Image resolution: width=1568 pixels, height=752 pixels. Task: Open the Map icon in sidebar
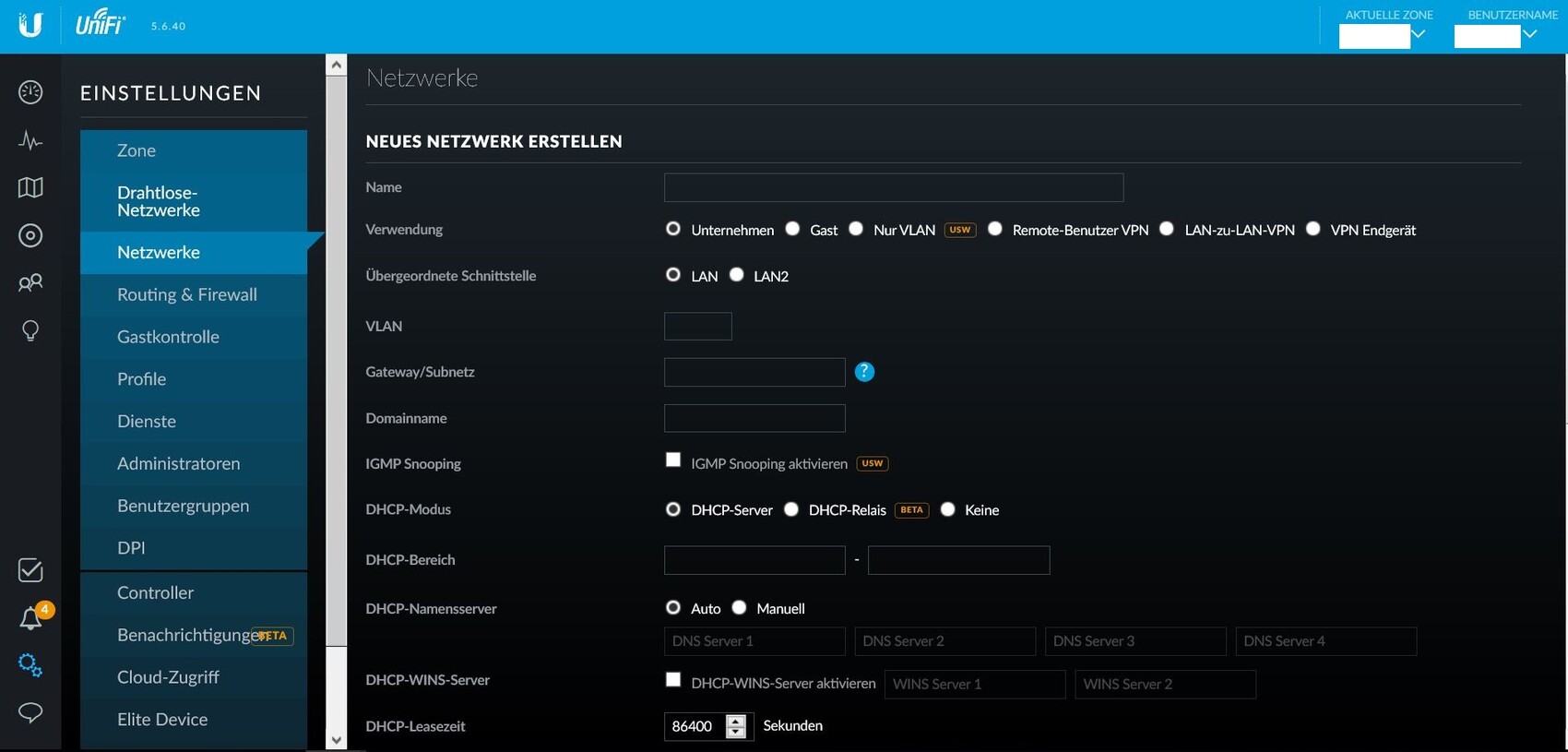click(x=30, y=187)
